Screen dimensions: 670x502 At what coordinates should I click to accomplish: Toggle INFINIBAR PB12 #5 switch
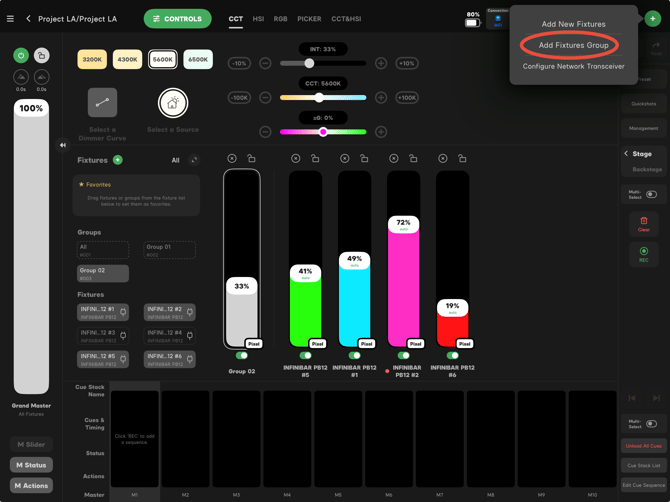point(305,355)
